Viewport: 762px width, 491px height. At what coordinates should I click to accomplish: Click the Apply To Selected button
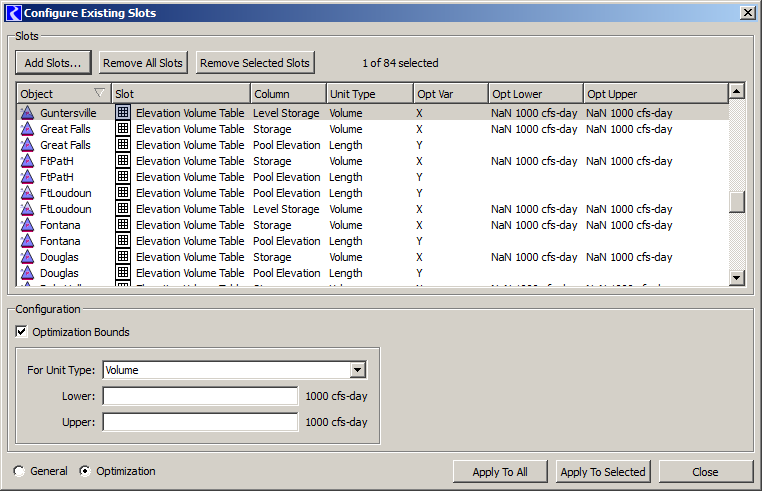point(603,472)
